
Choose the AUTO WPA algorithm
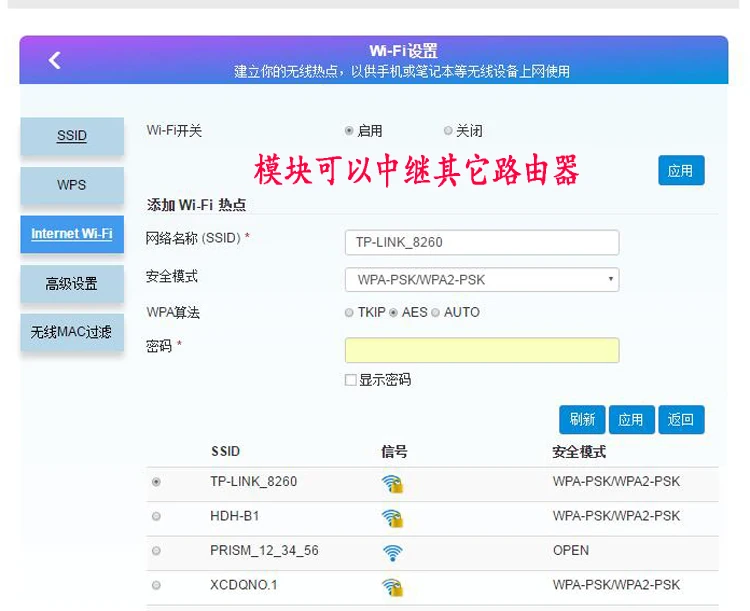tap(435, 312)
